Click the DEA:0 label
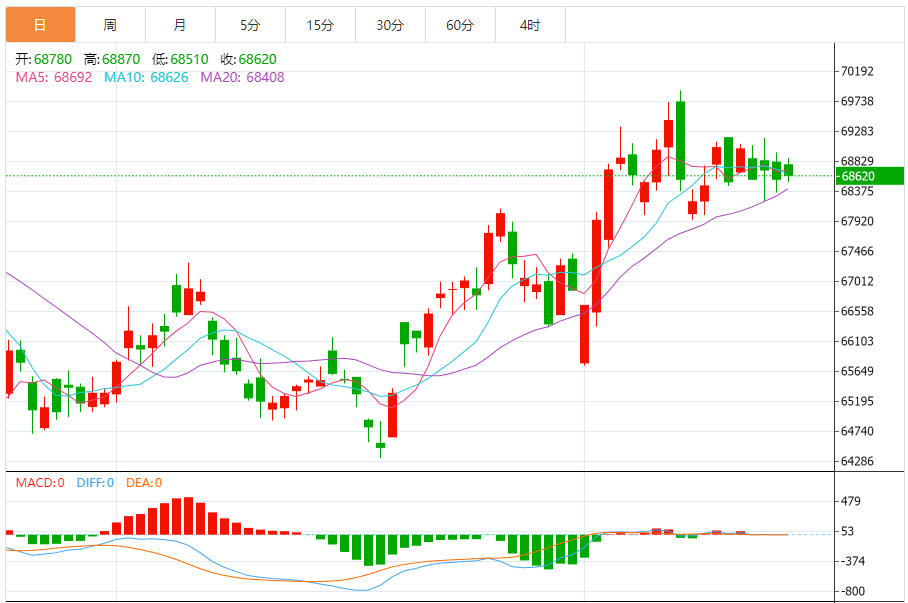This screenshot has height=603, width=908. [144, 483]
